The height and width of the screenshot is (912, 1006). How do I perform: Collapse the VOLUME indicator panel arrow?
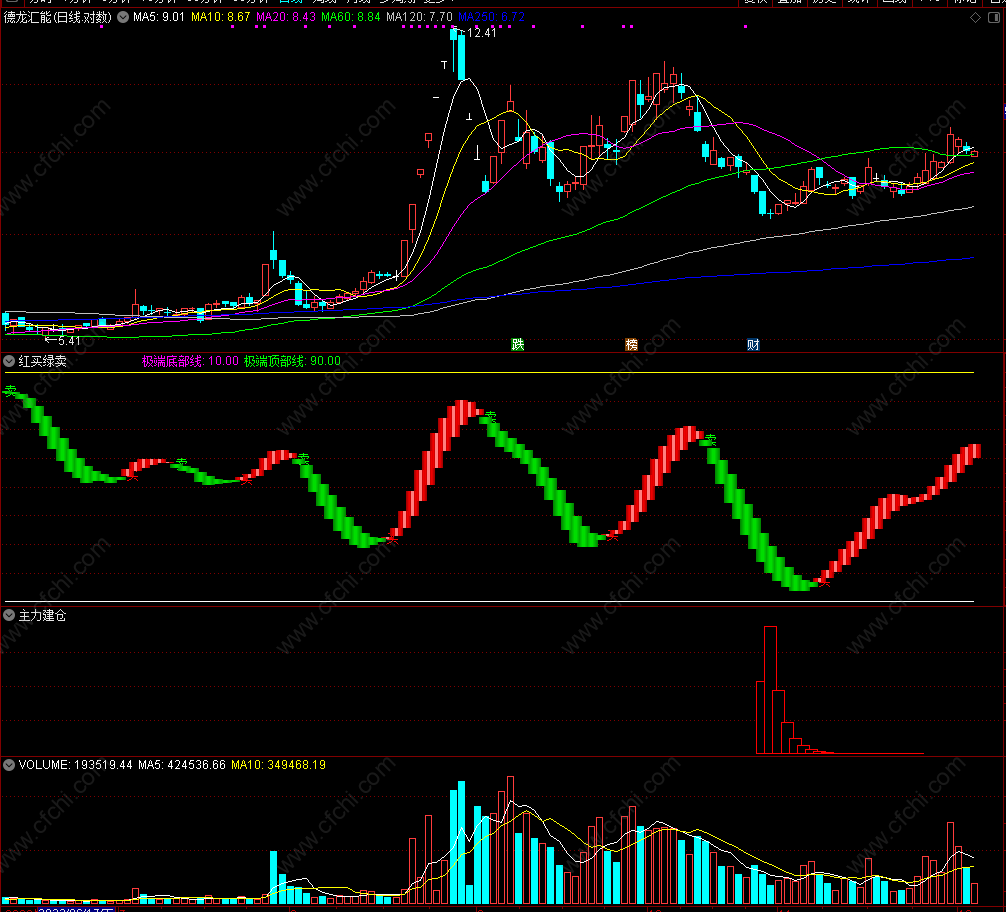click(9, 765)
